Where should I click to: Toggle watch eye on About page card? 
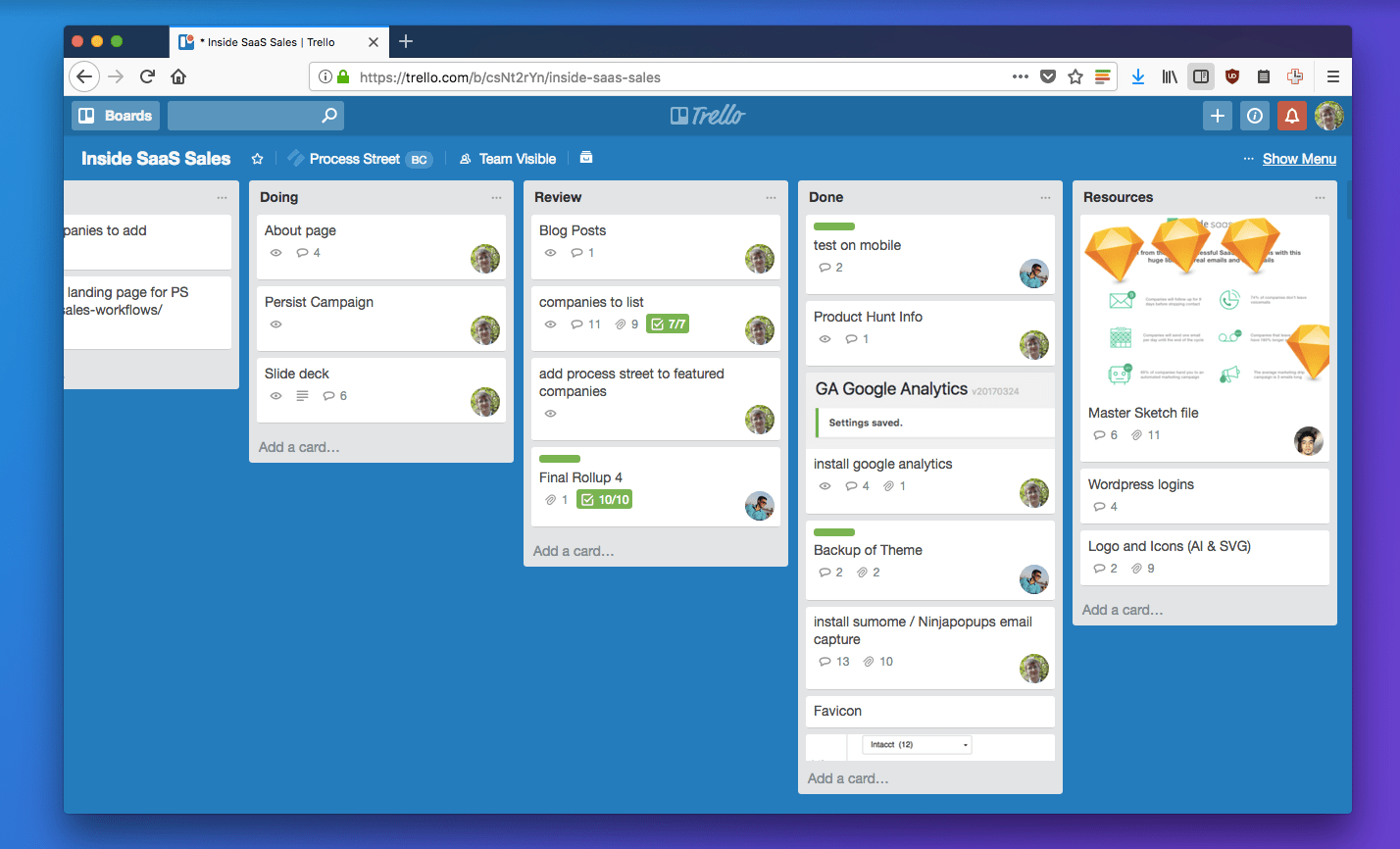click(275, 253)
